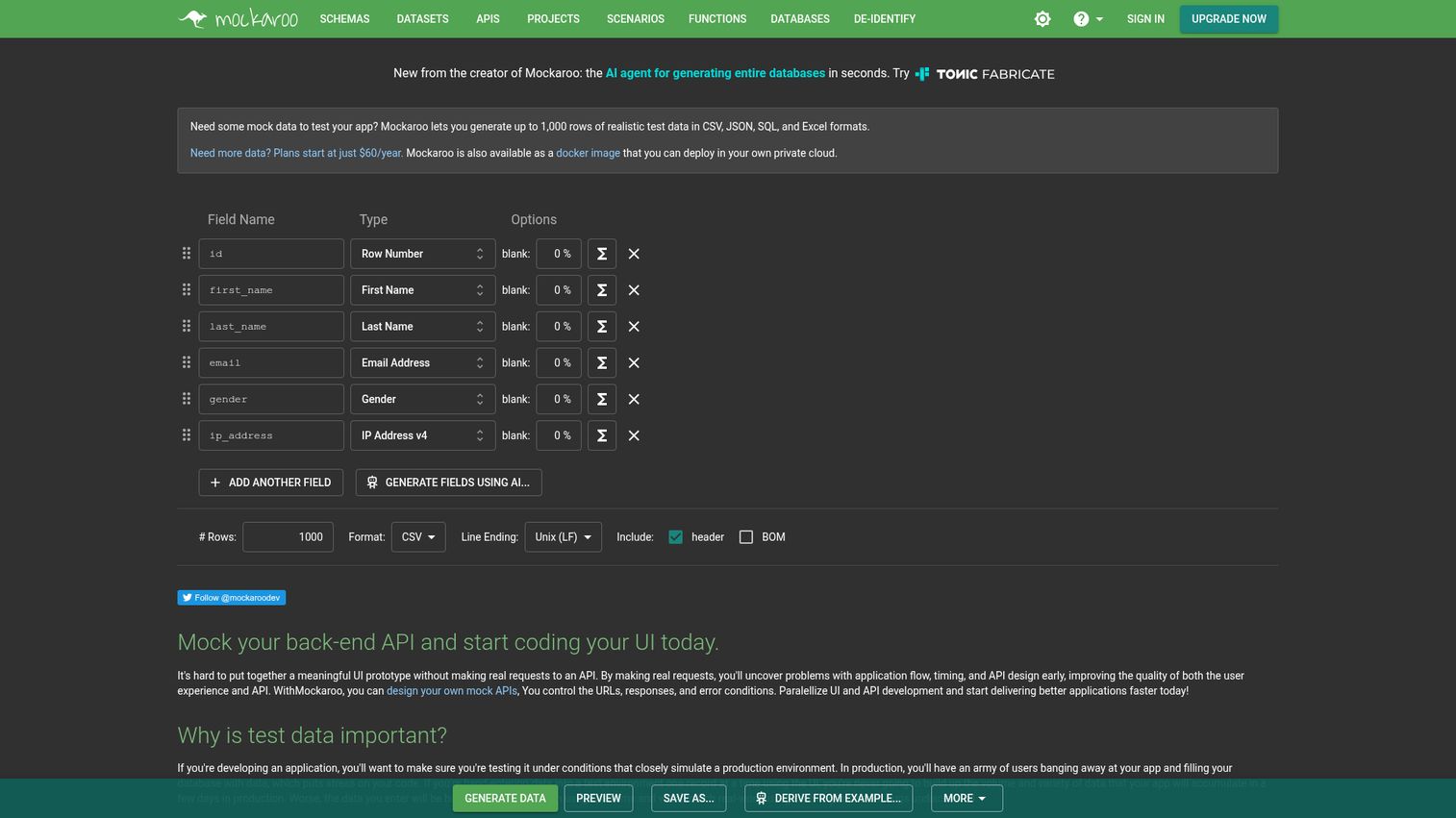Open the Row Number type selector
1456x818 pixels.
(423, 254)
